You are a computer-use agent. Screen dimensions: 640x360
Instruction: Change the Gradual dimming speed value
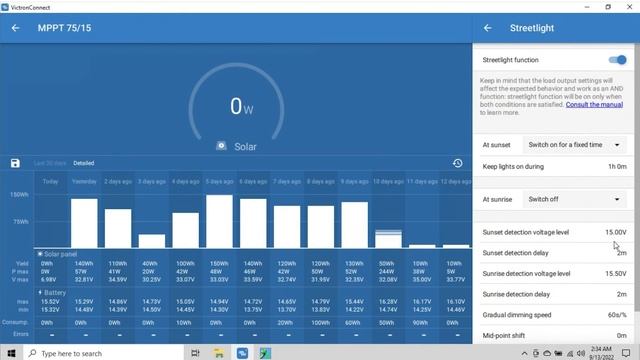pyautogui.click(x=554, y=315)
